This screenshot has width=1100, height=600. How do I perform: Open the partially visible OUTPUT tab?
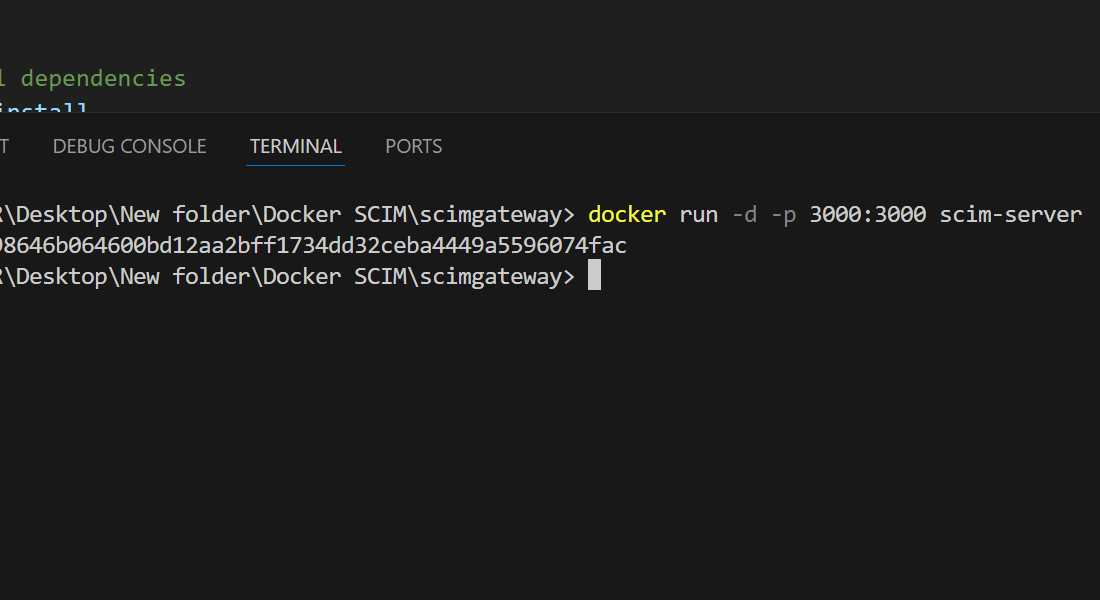(x=4, y=146)
